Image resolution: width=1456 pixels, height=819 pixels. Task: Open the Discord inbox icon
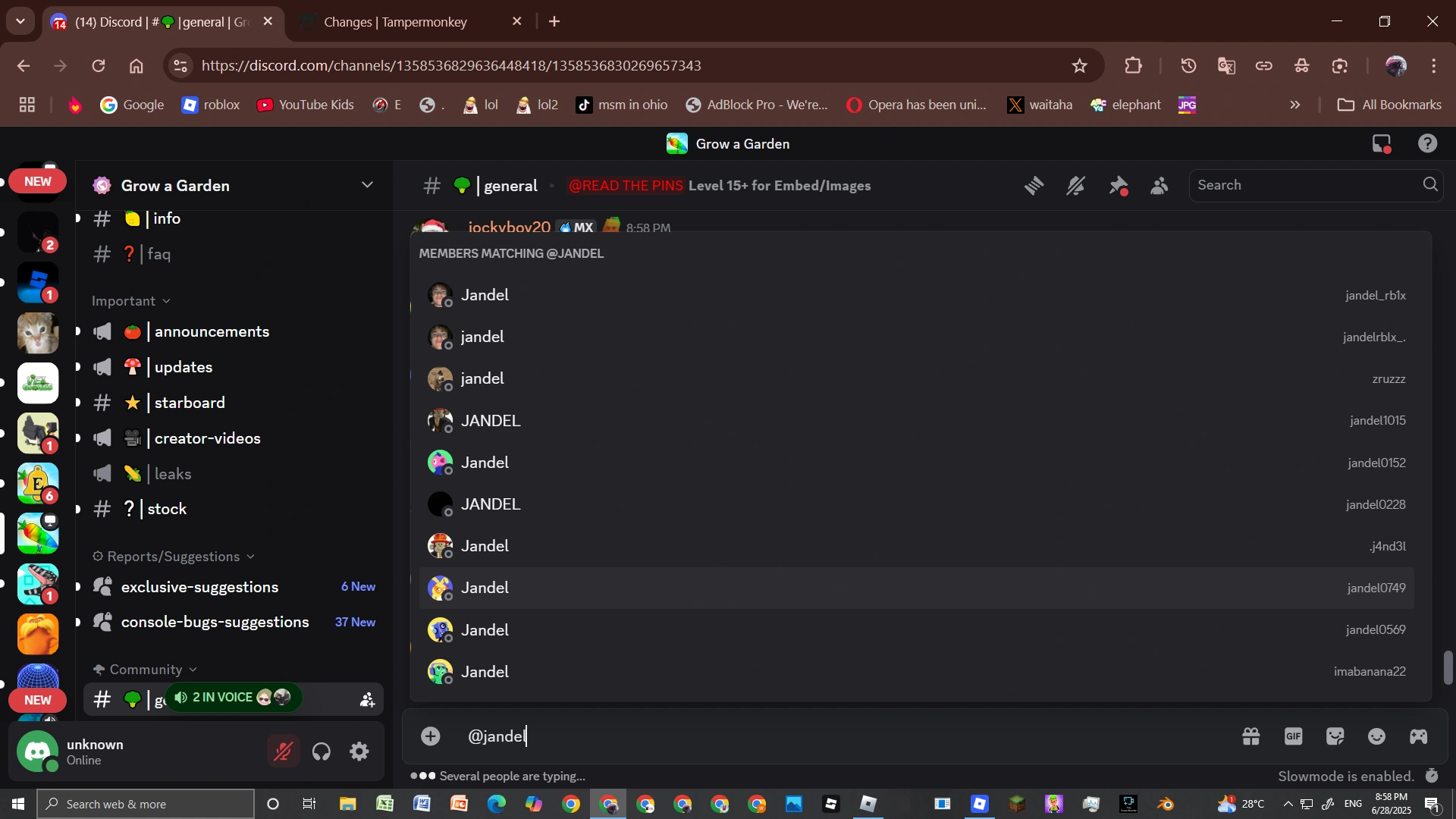click(1381, 143)
